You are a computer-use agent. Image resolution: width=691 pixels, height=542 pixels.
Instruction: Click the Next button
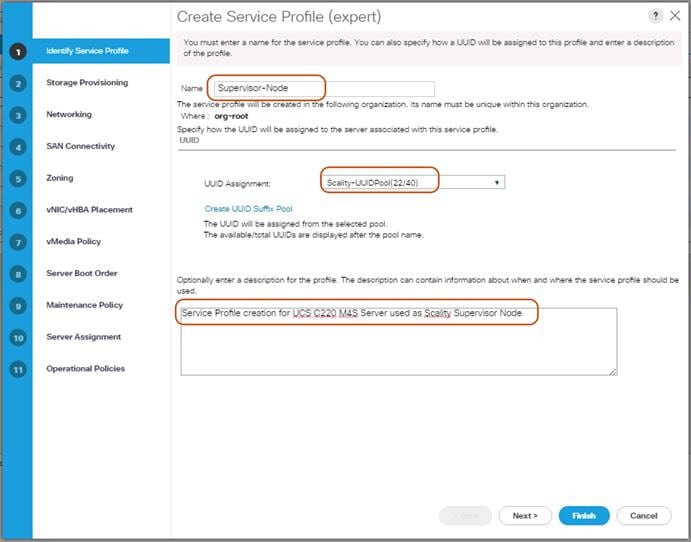(525, 516)
